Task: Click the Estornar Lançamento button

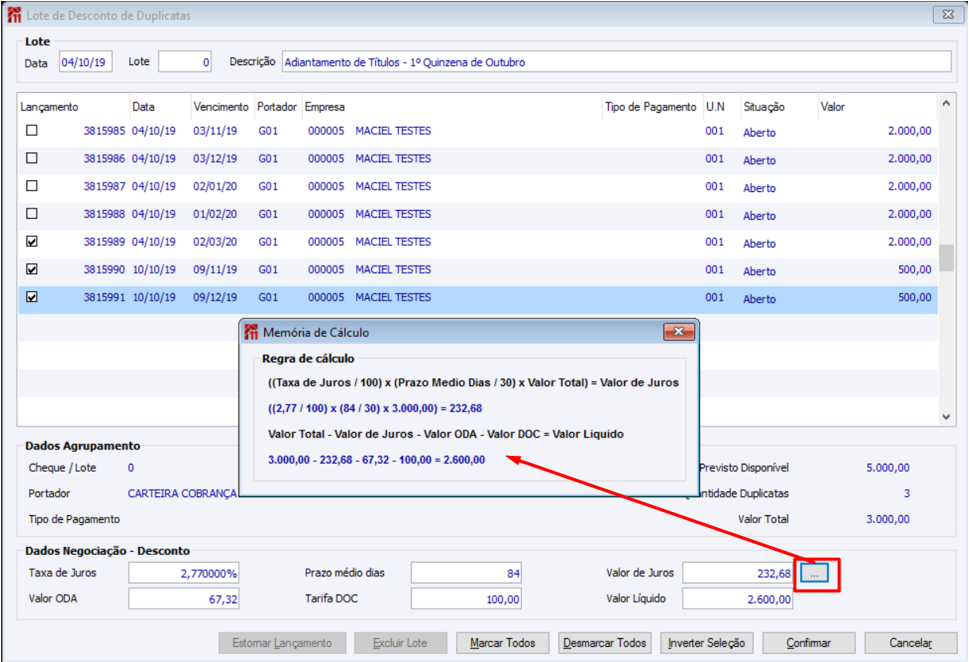Action: [x=282, y=643]
